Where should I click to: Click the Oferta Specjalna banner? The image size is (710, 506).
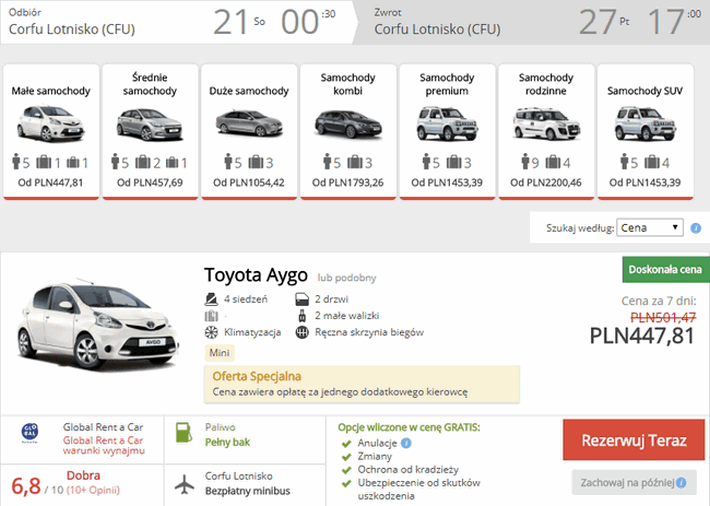tap(362, 384)
